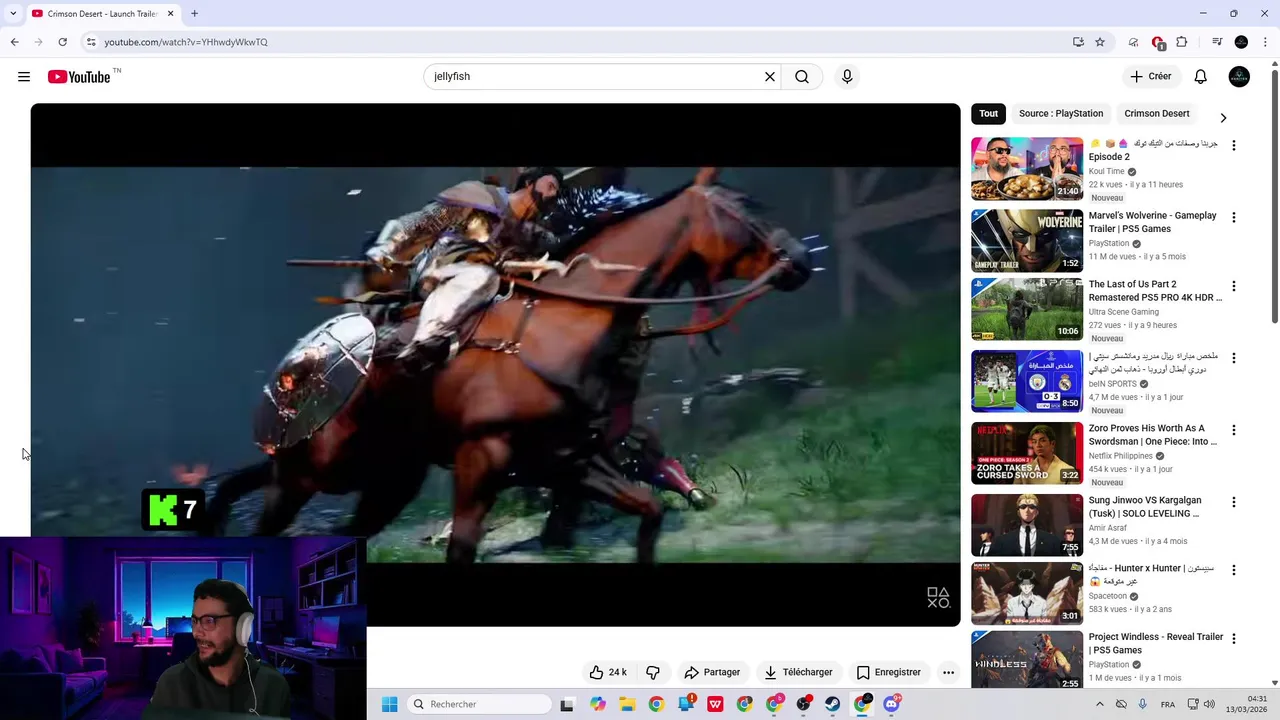Image resolution: width=1280 pixels, height=720 pixels.
Task: Install app icon in address bar
Action: click(1078, 42)
